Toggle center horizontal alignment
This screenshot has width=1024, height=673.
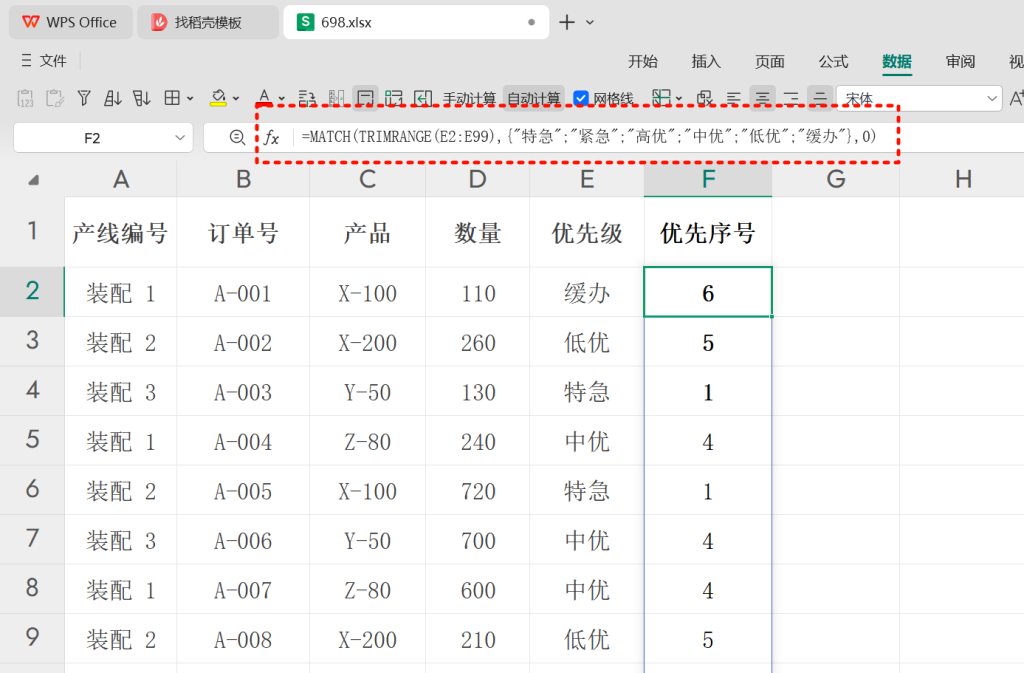762,99
